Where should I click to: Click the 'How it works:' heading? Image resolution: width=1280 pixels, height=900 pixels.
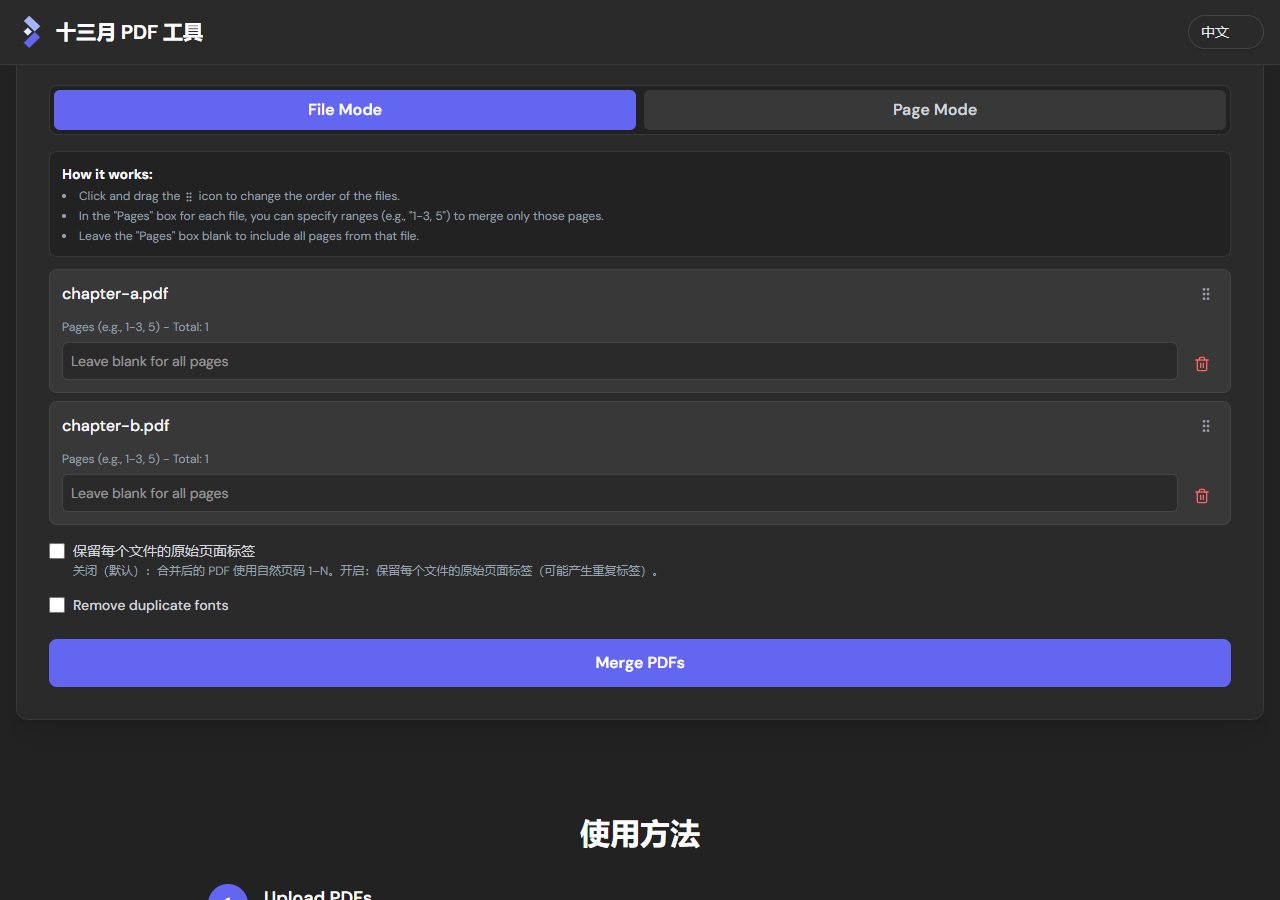[x=107, y=174]
